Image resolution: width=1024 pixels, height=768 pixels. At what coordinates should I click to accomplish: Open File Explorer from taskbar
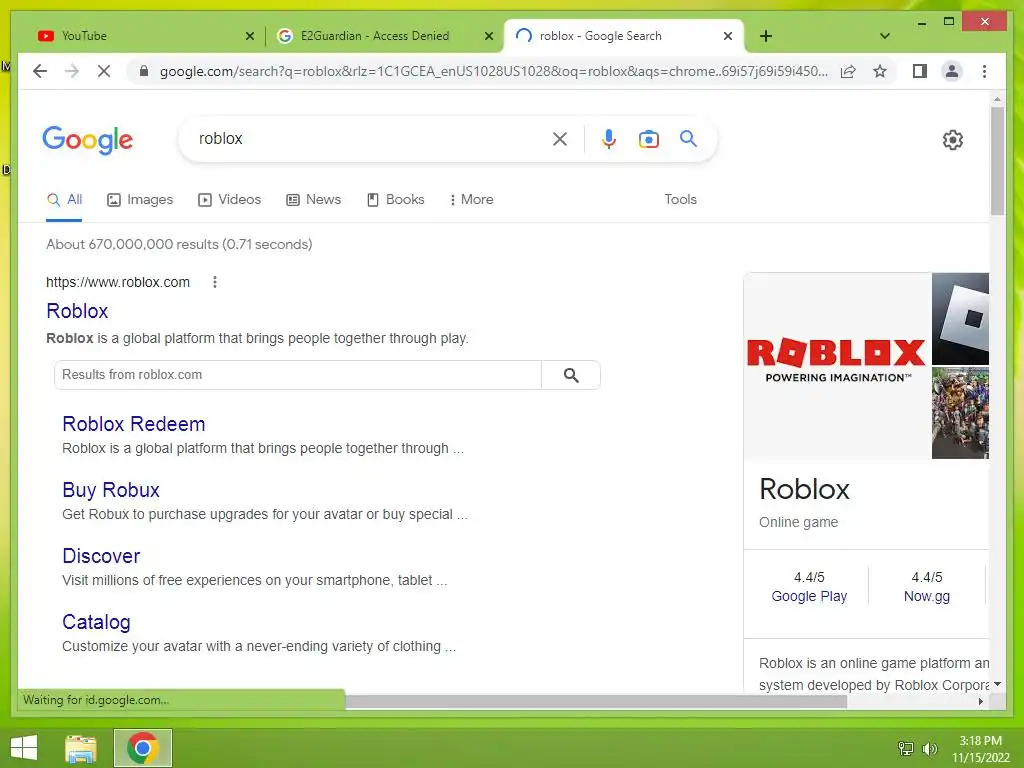coord(81,748)
